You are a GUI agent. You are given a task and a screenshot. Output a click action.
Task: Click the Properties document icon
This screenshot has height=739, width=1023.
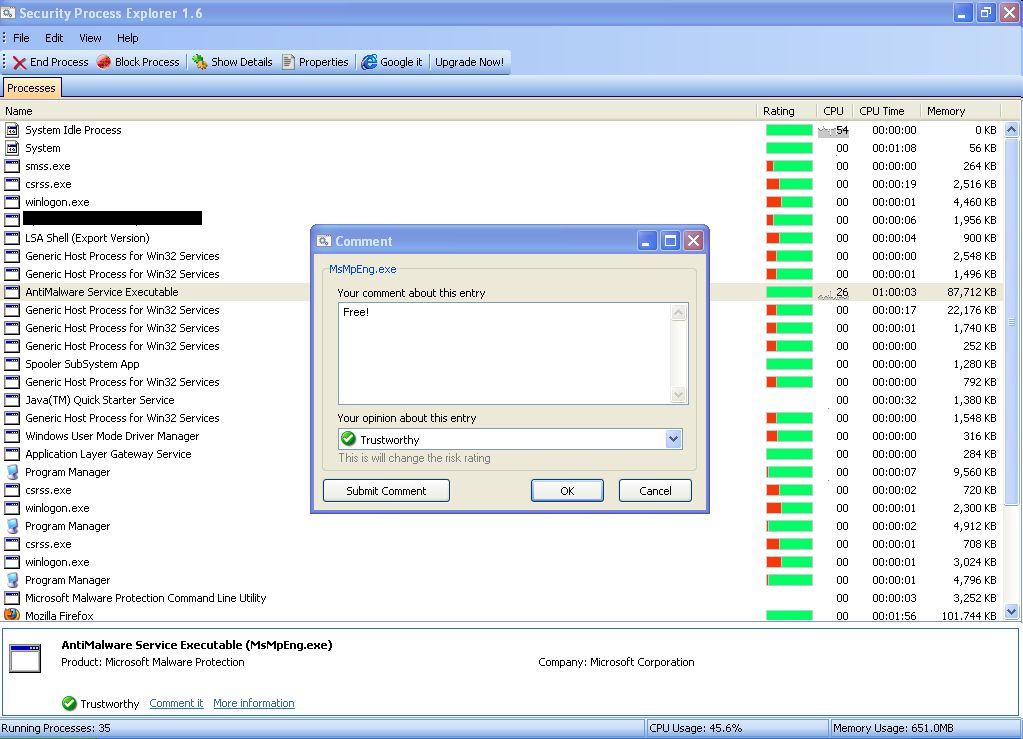pyautogui.click(x=288, y=62)
